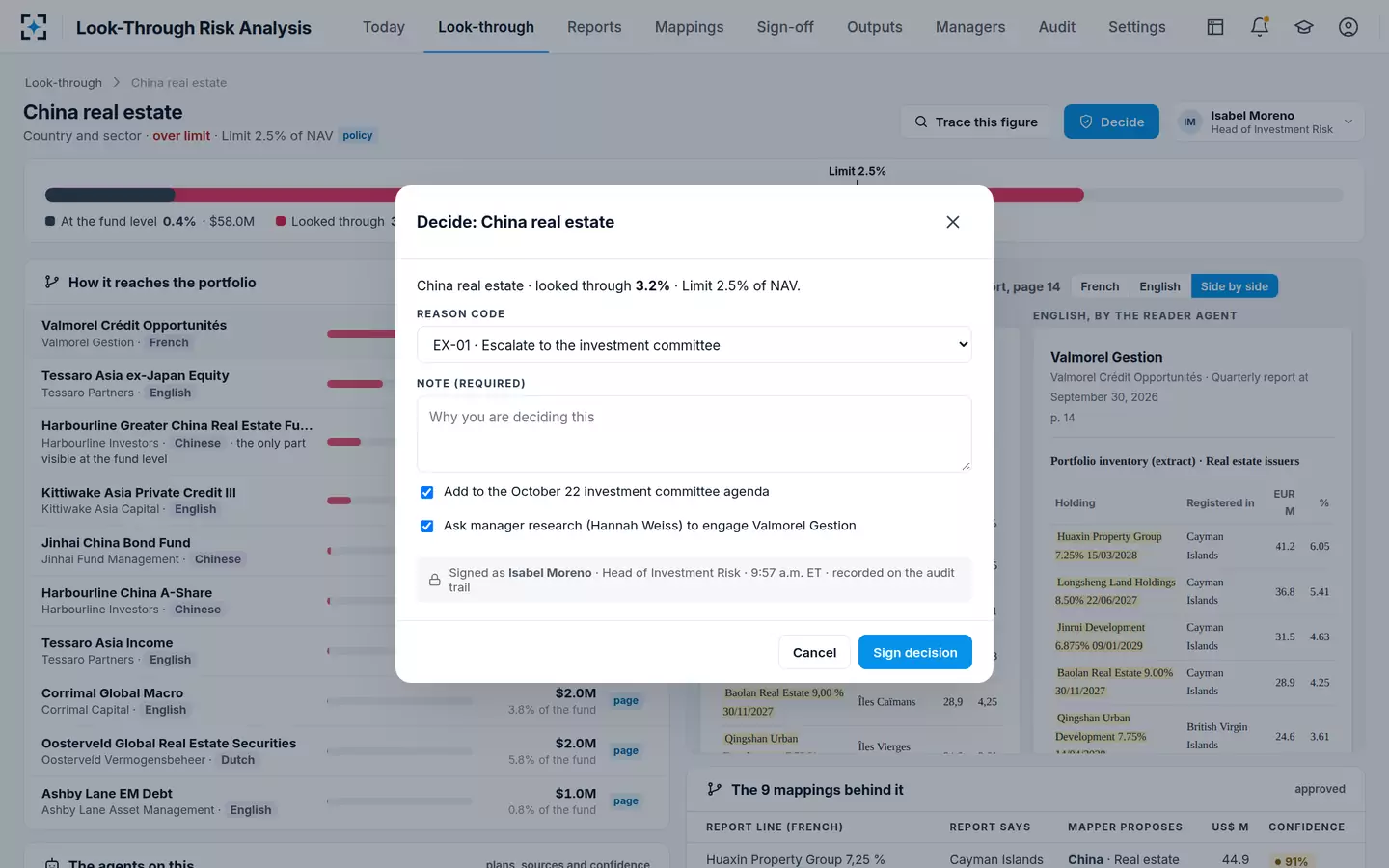Click the Sign decision button
The image size is (1389, 868).
915,652
